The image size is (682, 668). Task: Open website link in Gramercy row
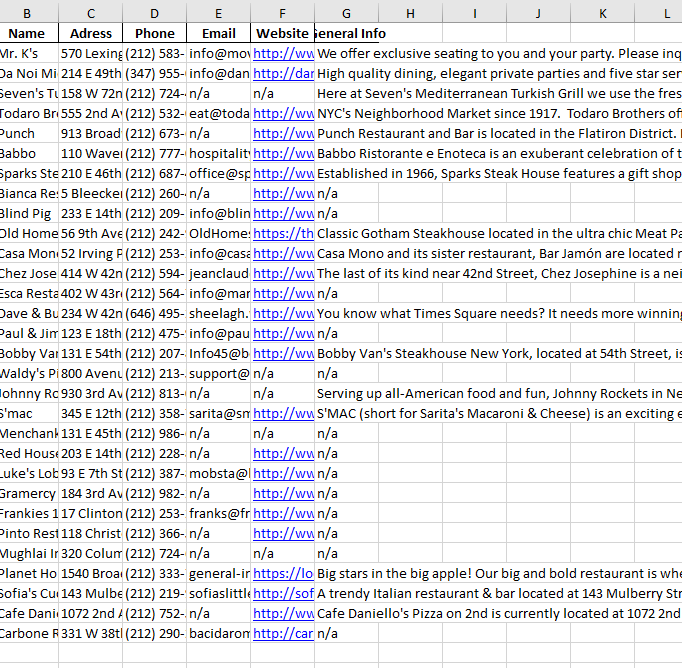[x=283, y=494]
